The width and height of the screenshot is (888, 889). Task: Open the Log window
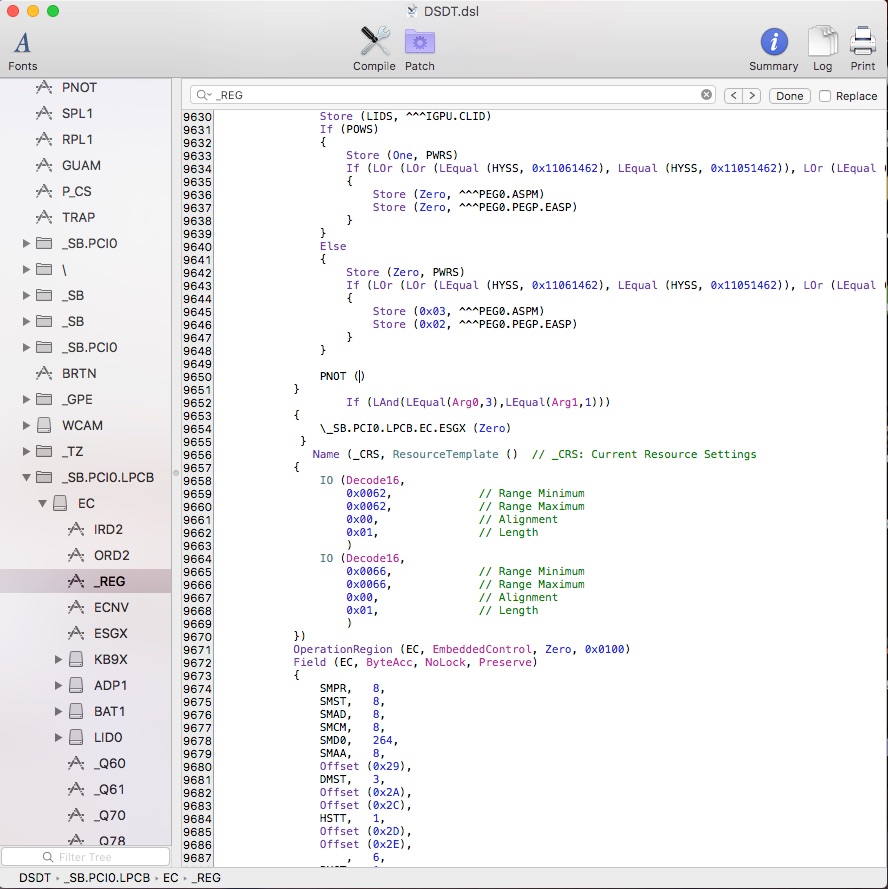(x=822, y=48)
